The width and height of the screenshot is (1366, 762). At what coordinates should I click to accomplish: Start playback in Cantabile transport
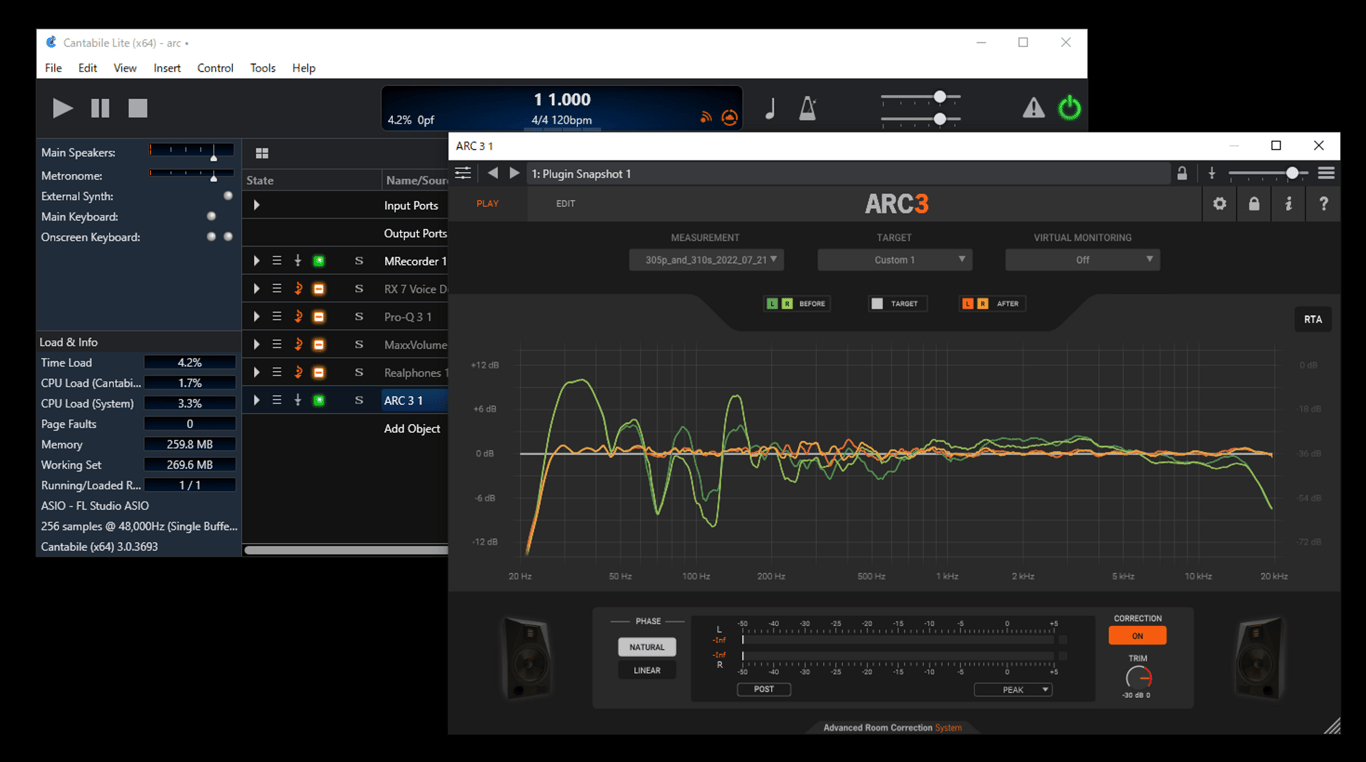pos(62,108)
